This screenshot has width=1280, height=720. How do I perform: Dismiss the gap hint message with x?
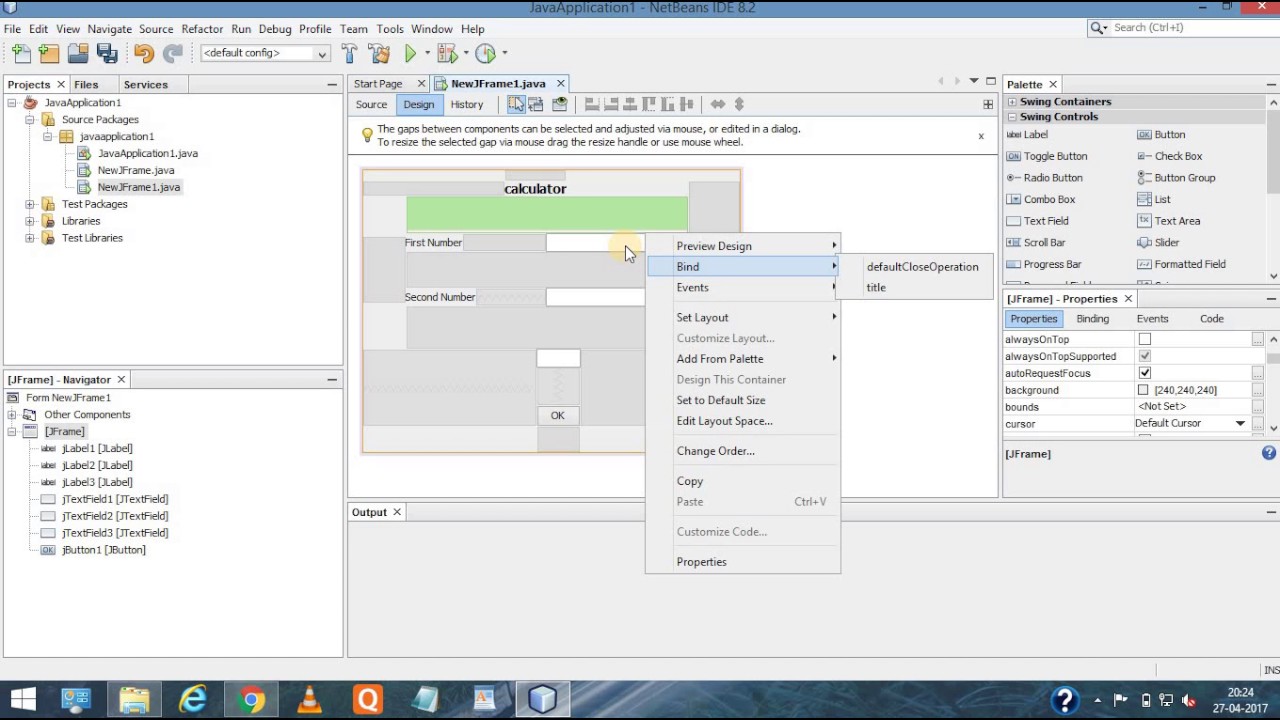pyautogui.click(x=981, y=136)
